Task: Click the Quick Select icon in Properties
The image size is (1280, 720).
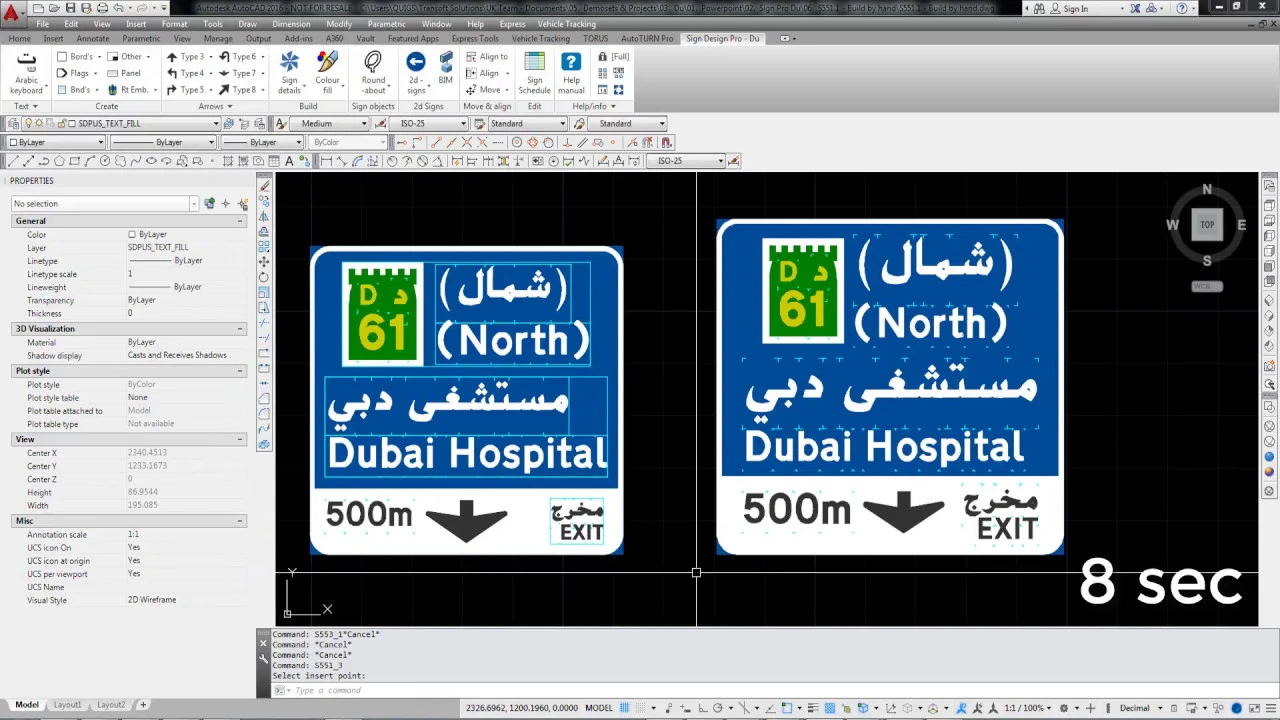Action: [243, 204]
